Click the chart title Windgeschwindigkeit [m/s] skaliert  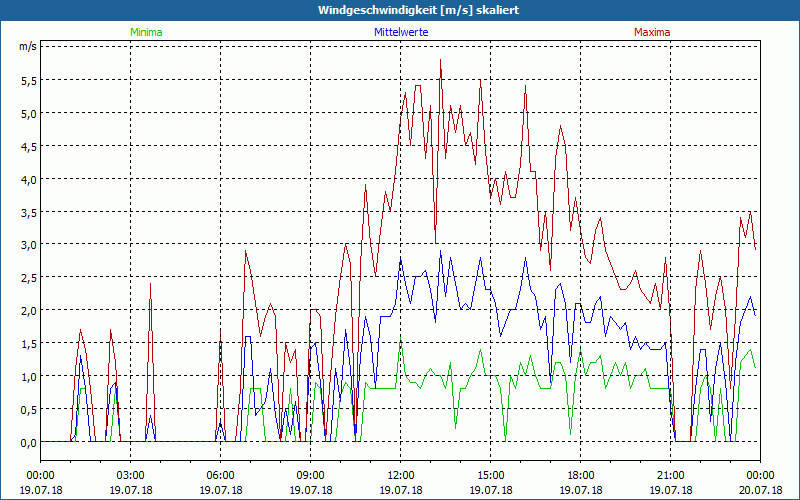[418, 10]
